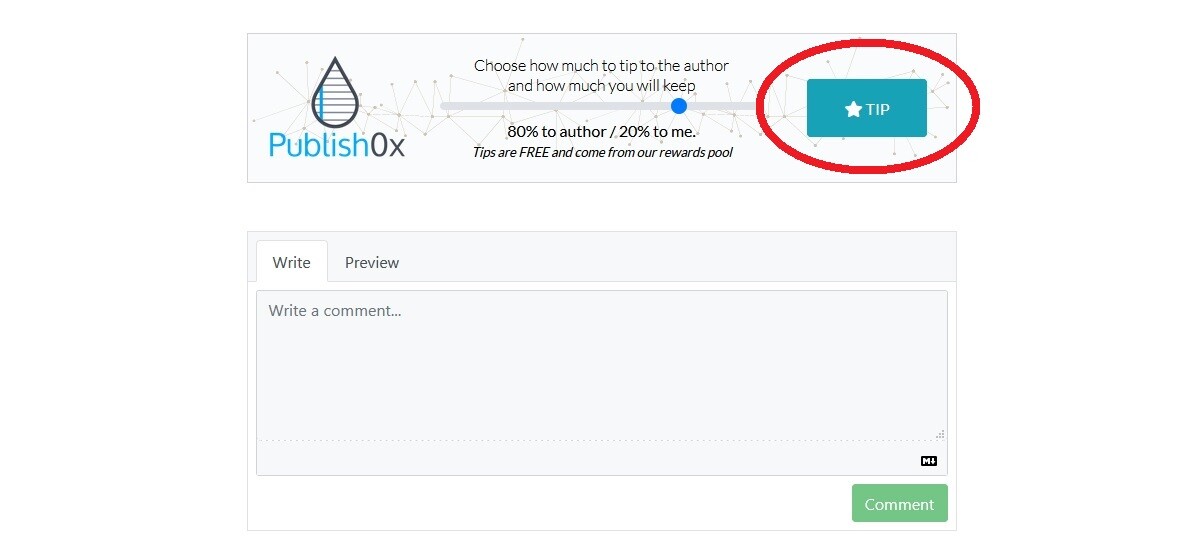Click the blue tip slider handle

679,106
